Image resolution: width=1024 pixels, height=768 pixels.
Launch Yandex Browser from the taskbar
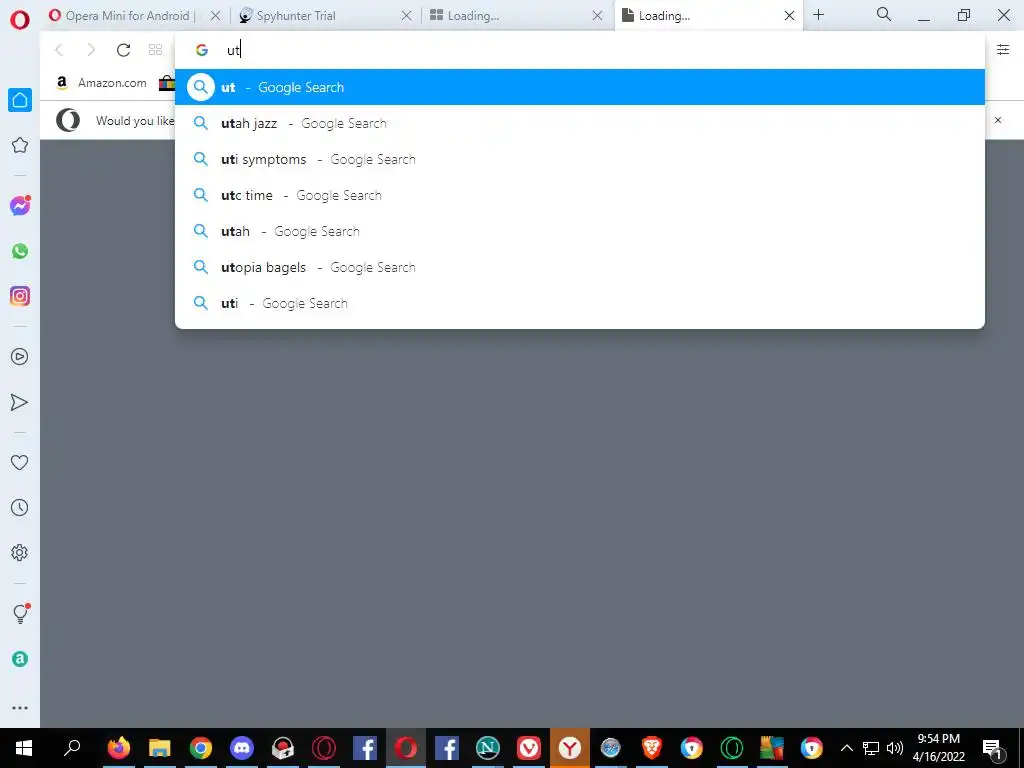tap(569, 748)
